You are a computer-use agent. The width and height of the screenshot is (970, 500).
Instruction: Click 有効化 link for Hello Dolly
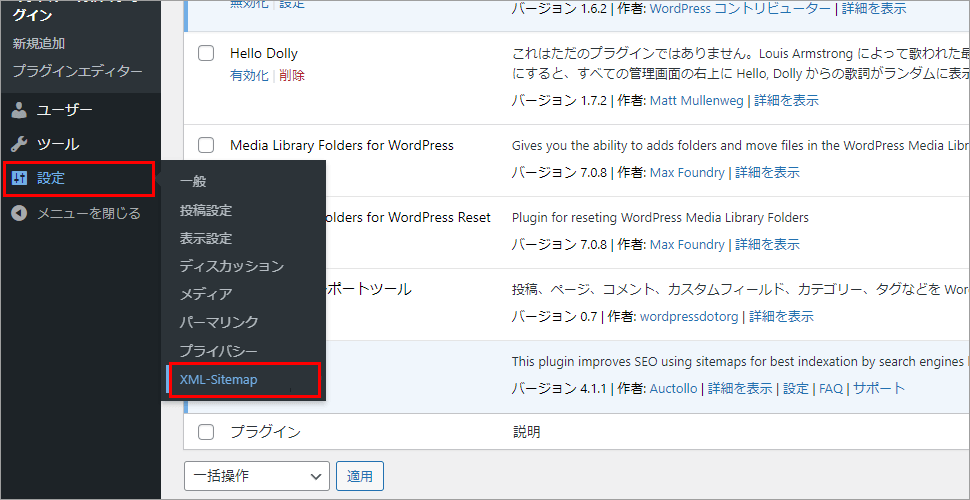[249, 75]
